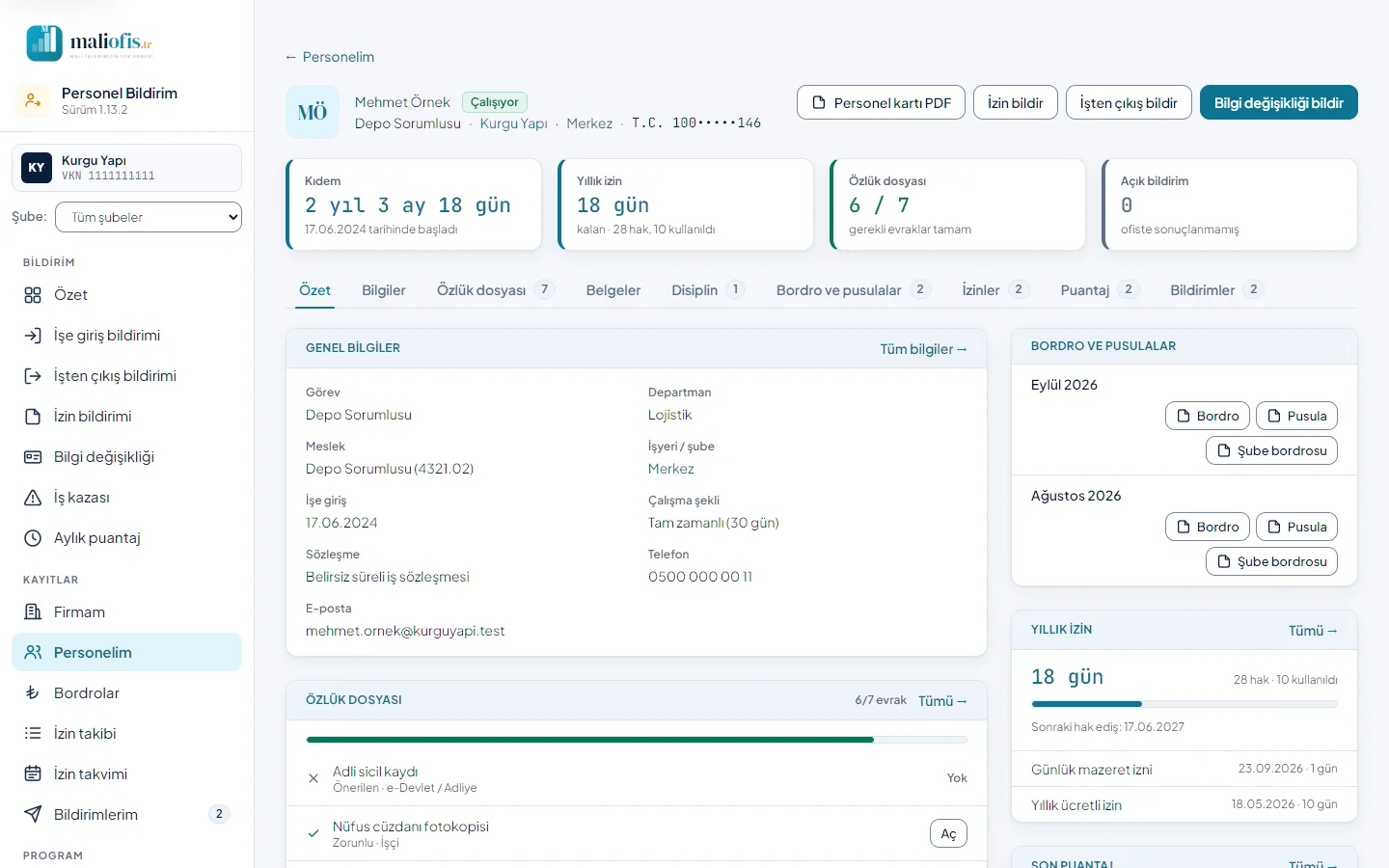Click the maliofis logo icon
This screenshot has width=1389, height=868.
click(44, 42)
